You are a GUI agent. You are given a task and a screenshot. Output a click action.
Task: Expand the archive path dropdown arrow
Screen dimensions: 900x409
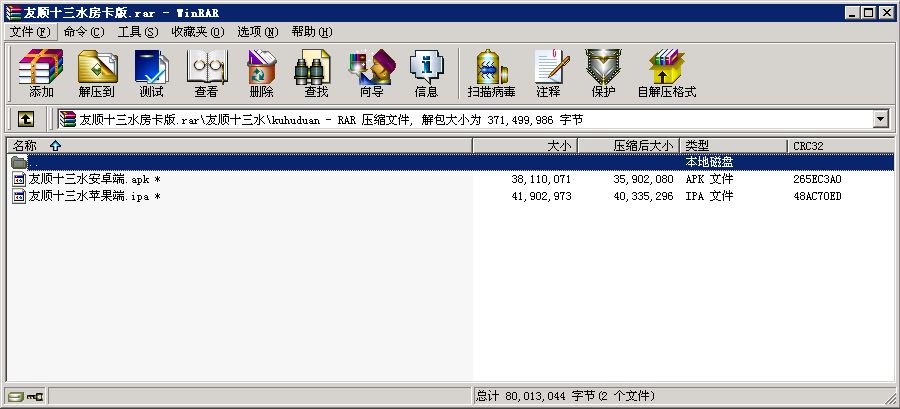881,119
